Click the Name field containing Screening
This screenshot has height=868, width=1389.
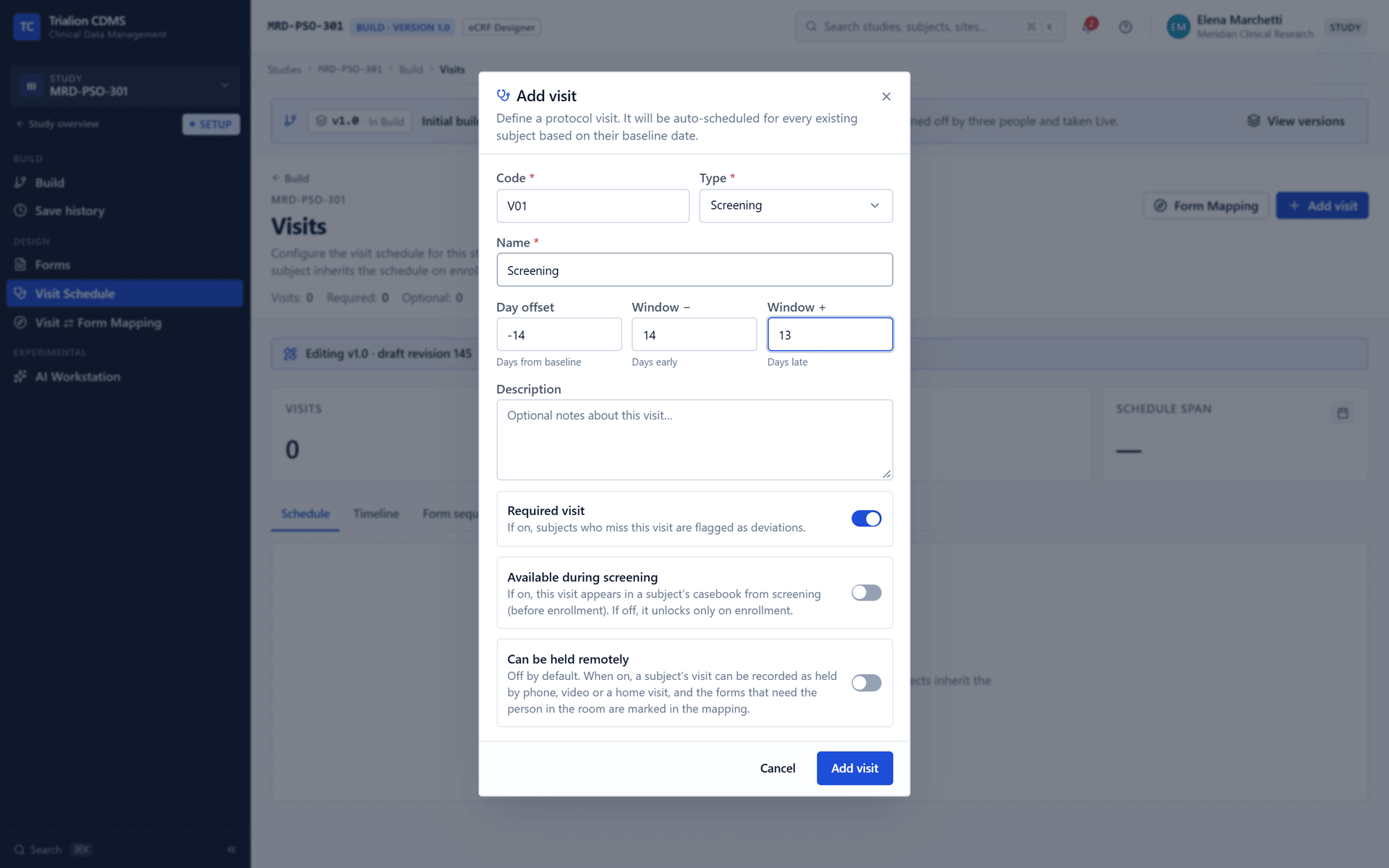pyautogui.click(x=694, y=270)
